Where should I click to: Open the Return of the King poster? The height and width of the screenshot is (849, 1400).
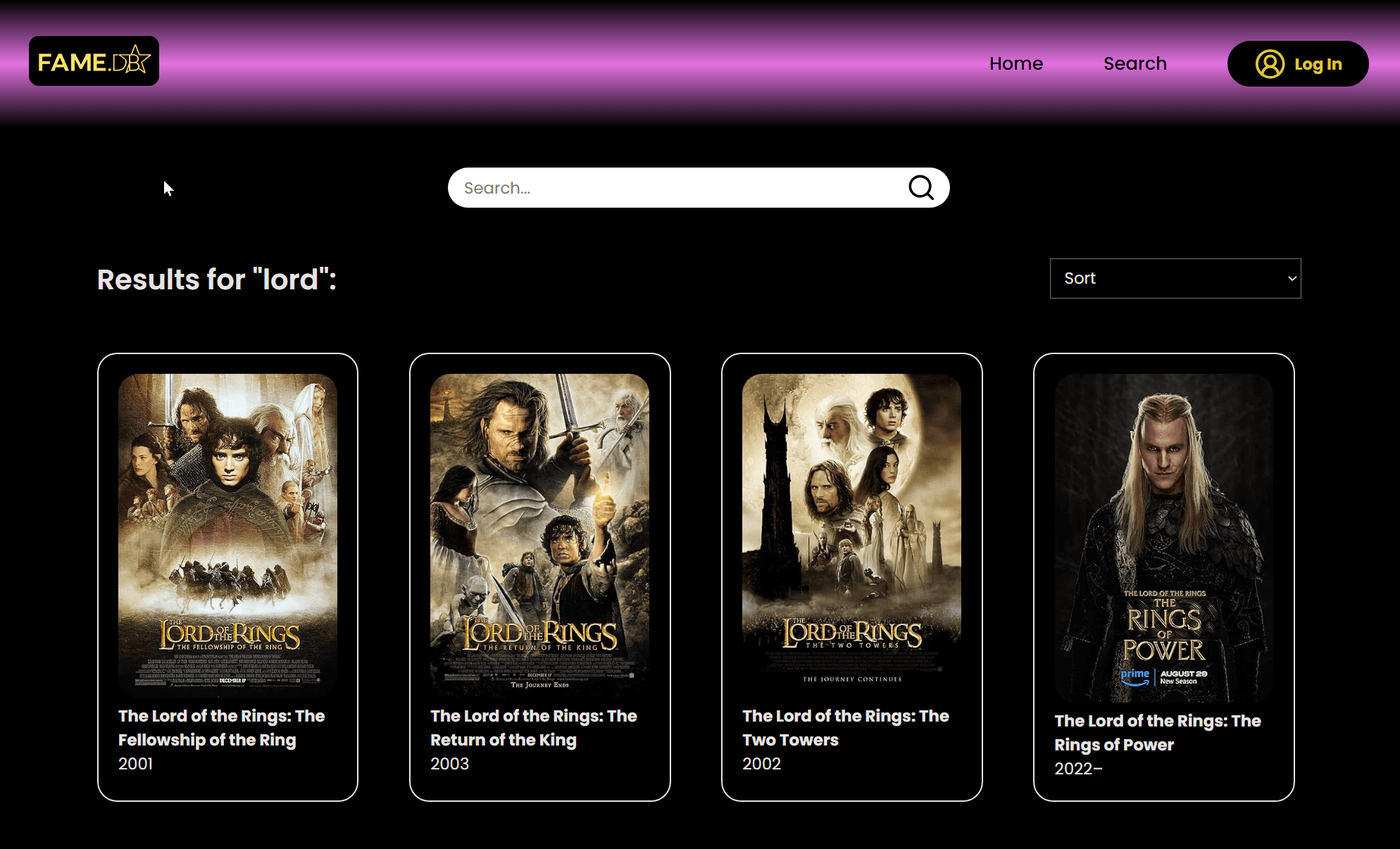point(539,535)
